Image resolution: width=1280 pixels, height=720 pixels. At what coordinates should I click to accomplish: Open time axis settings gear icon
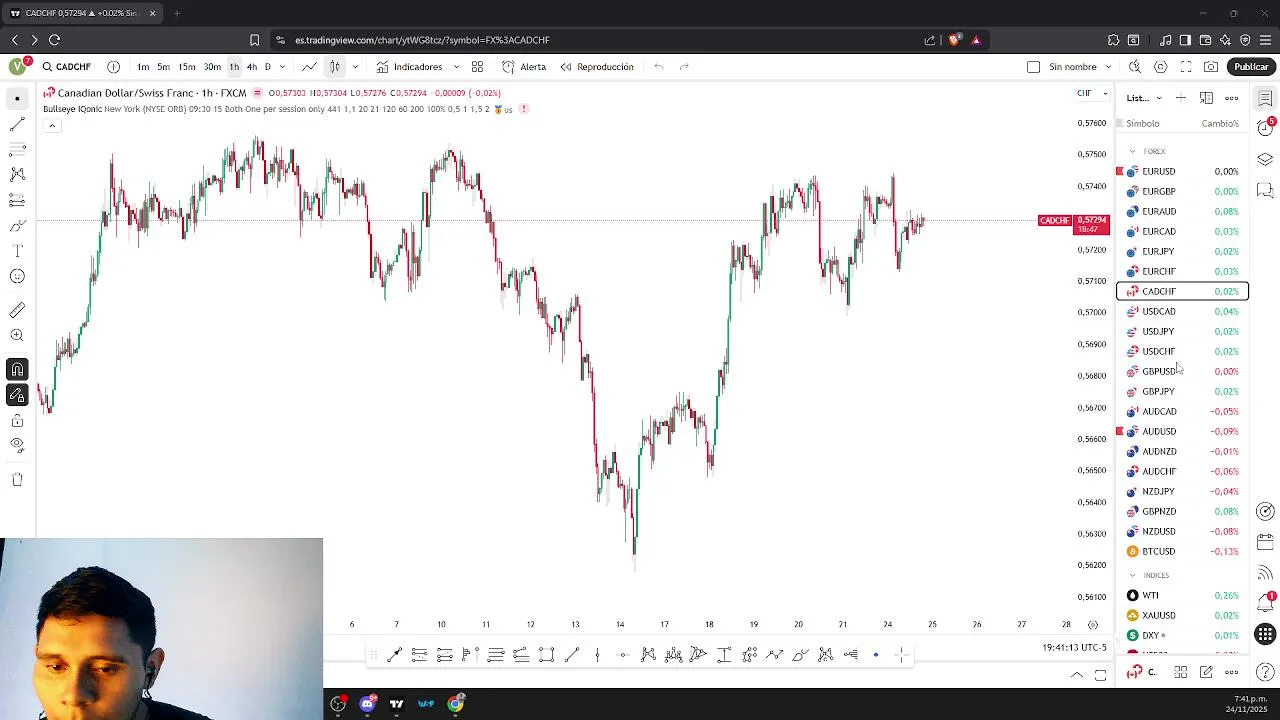(1093, 625)
